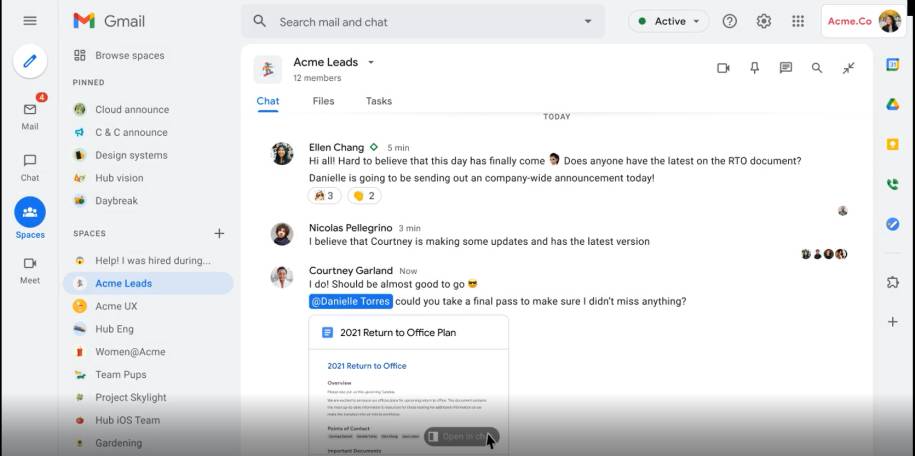Open Google Tasks in side panel
This screenshot has height=456, width=915.
point(893,224)
